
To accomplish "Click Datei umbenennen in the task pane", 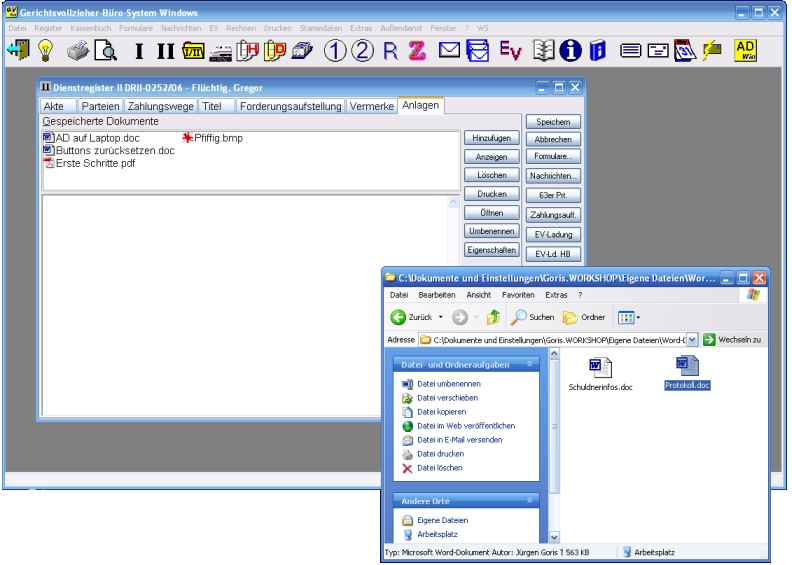I will coord(448,384).
